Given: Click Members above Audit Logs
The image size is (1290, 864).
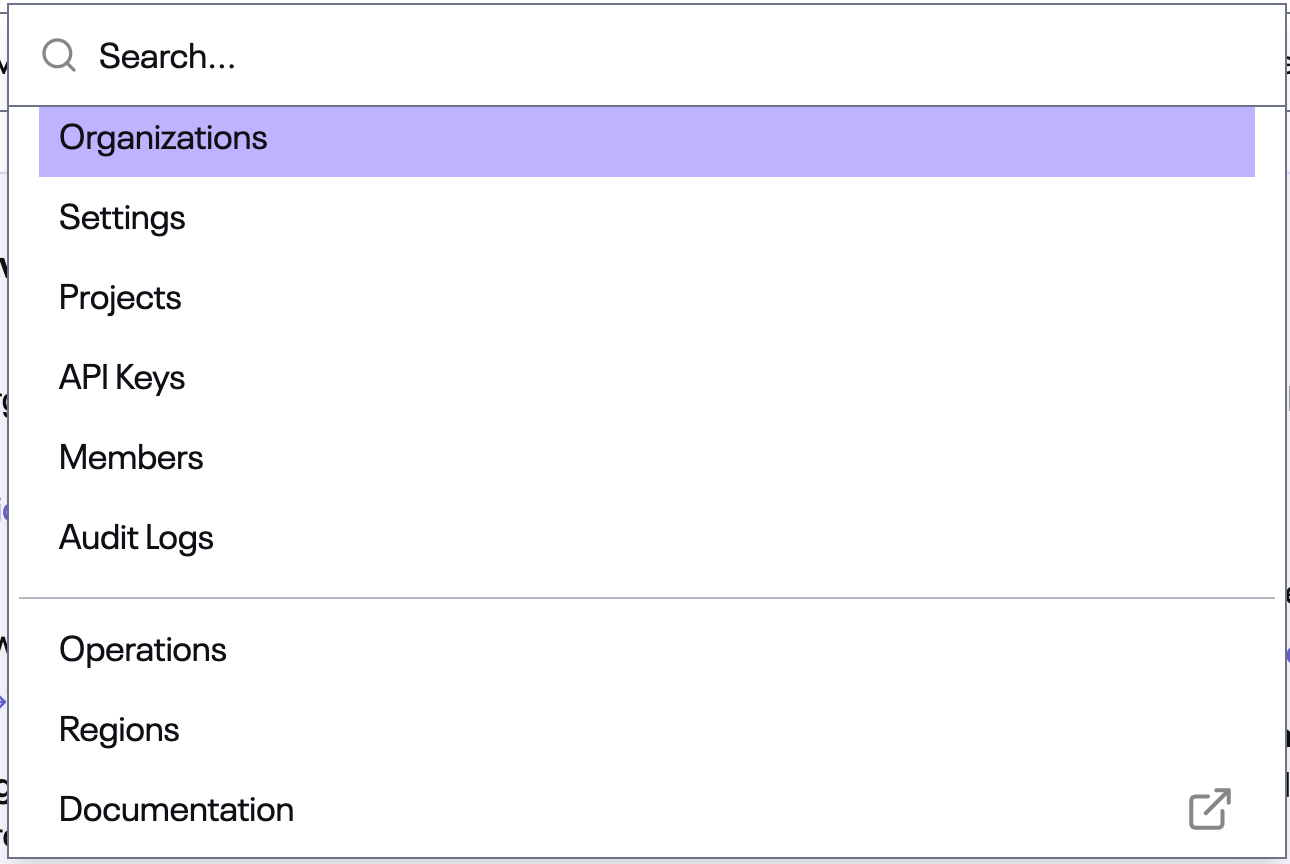Looking at the screenshot, I should (x=132, y=458).
